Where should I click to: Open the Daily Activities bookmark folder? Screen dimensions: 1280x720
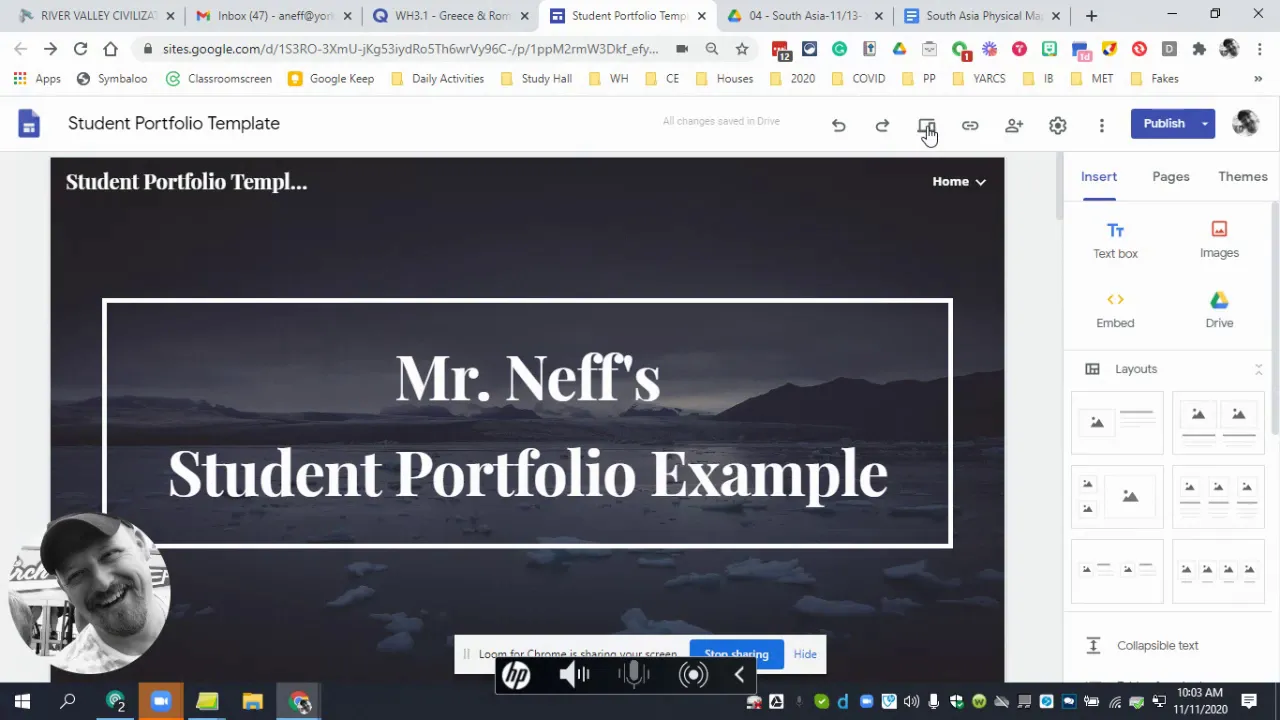point(436,78)
